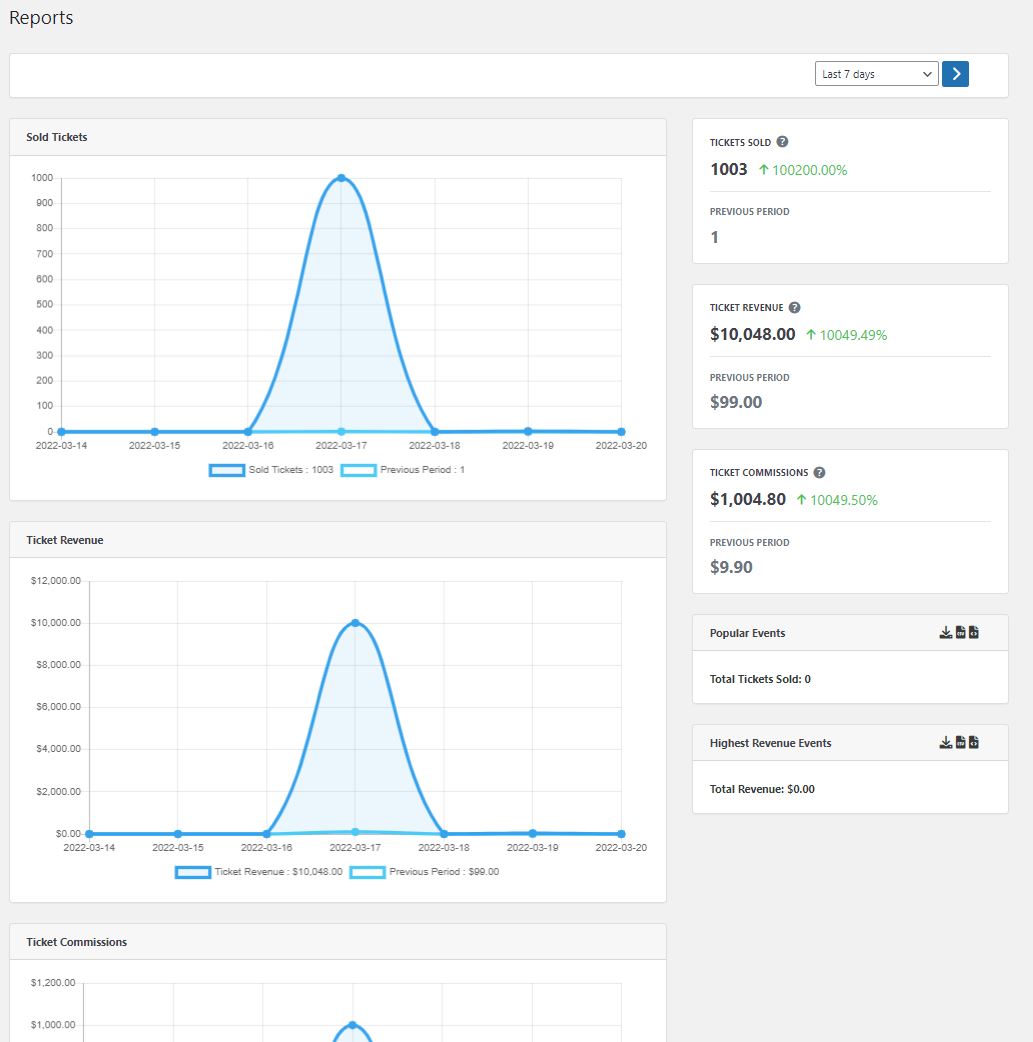This screenshot has width=1033, height=1042.
Task: Click the Sold Tickets chart point for 2022-03-19
Action: pyautogui.click(x=528, y=431)
